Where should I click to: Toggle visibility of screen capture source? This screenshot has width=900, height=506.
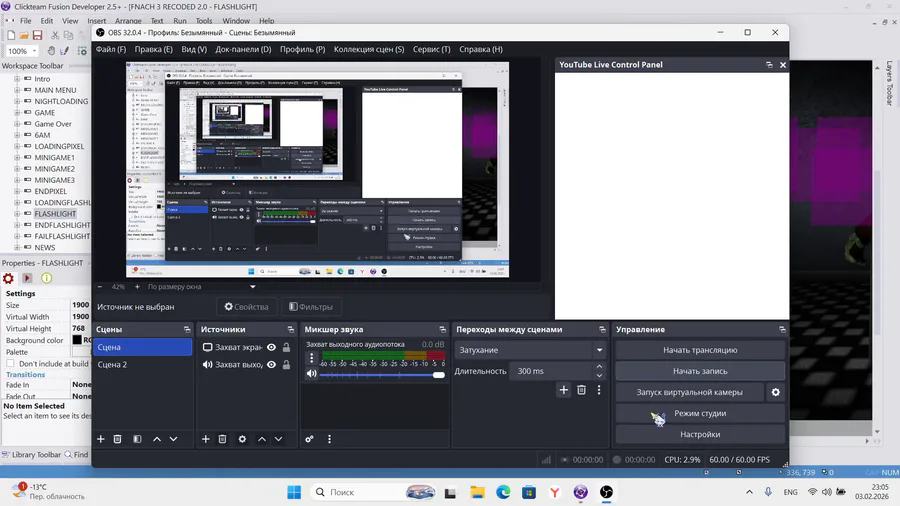[271, 347]
